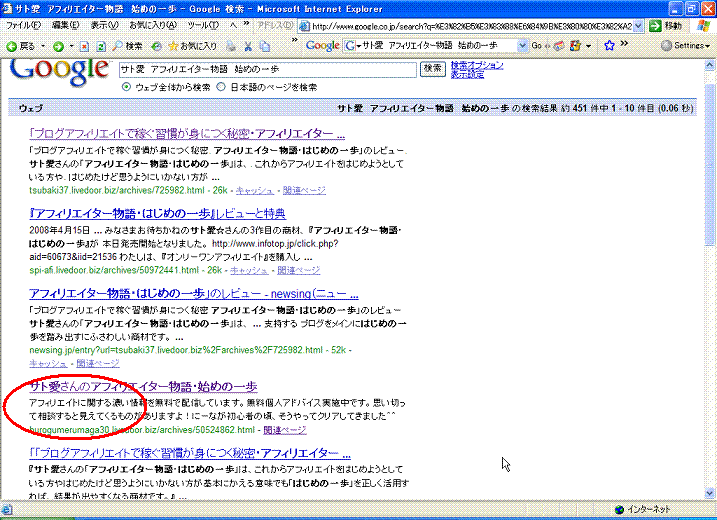Click the page scrollbar up arrow
The width and height of the screenshot is (717, 520).
(710, 65)
